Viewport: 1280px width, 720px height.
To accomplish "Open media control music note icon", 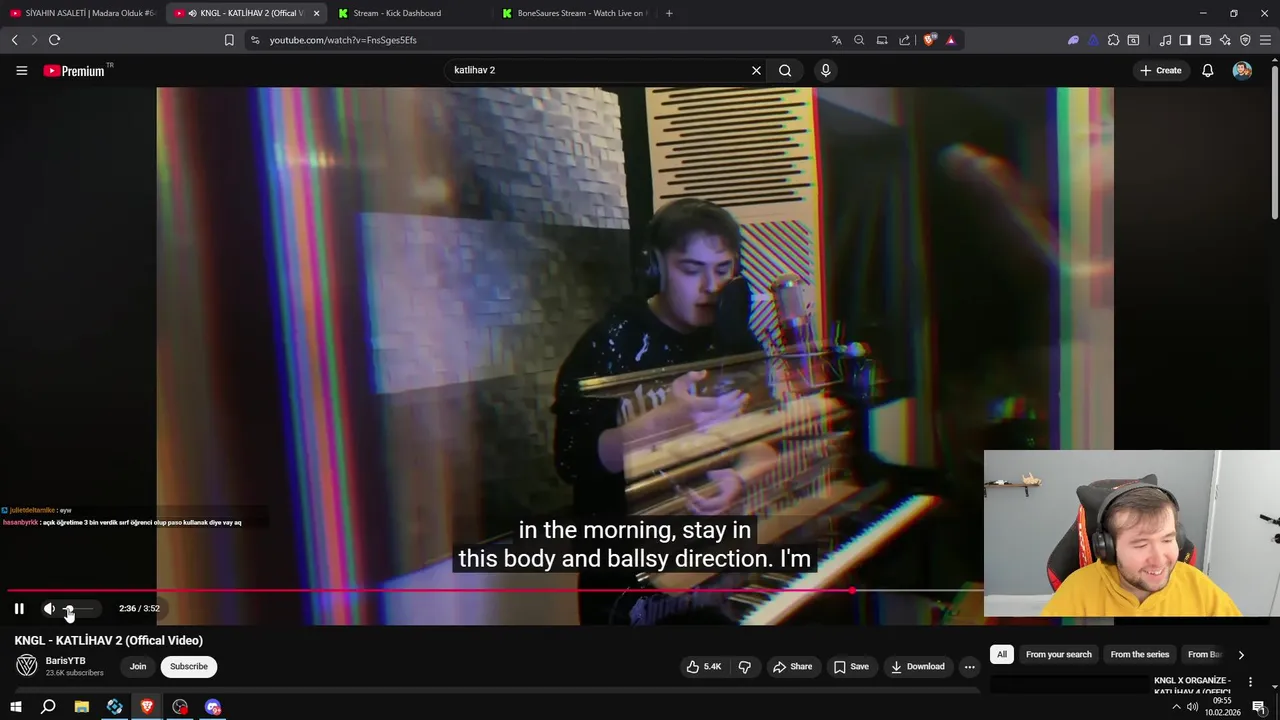I will pos(1165,40).
